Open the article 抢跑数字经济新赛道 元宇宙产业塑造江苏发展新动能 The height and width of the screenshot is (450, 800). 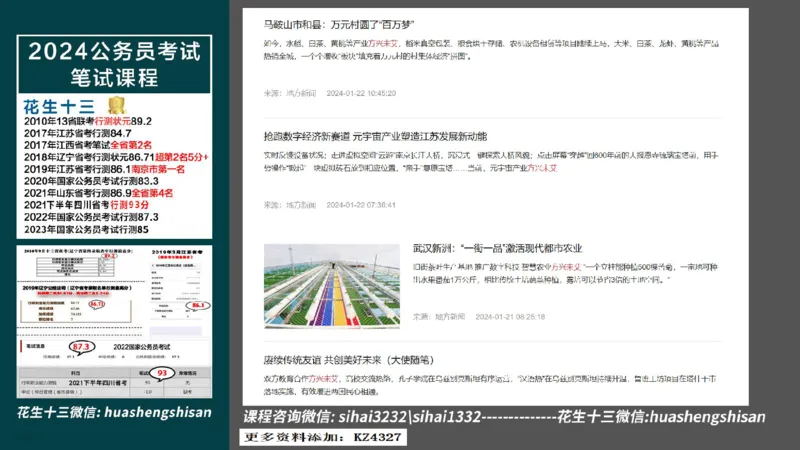coord(376,136)
